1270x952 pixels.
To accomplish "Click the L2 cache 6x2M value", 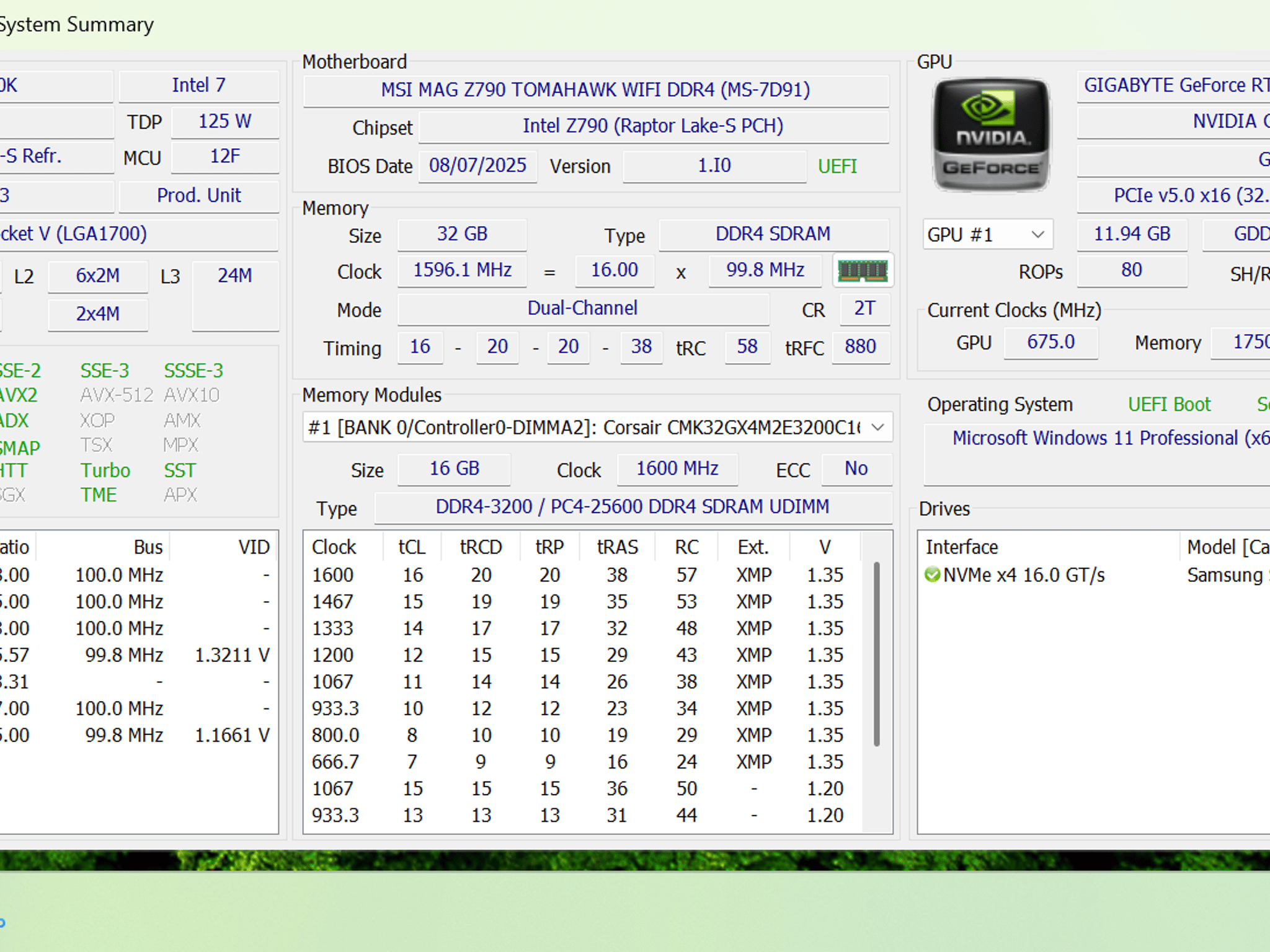I will click(98, 276).
